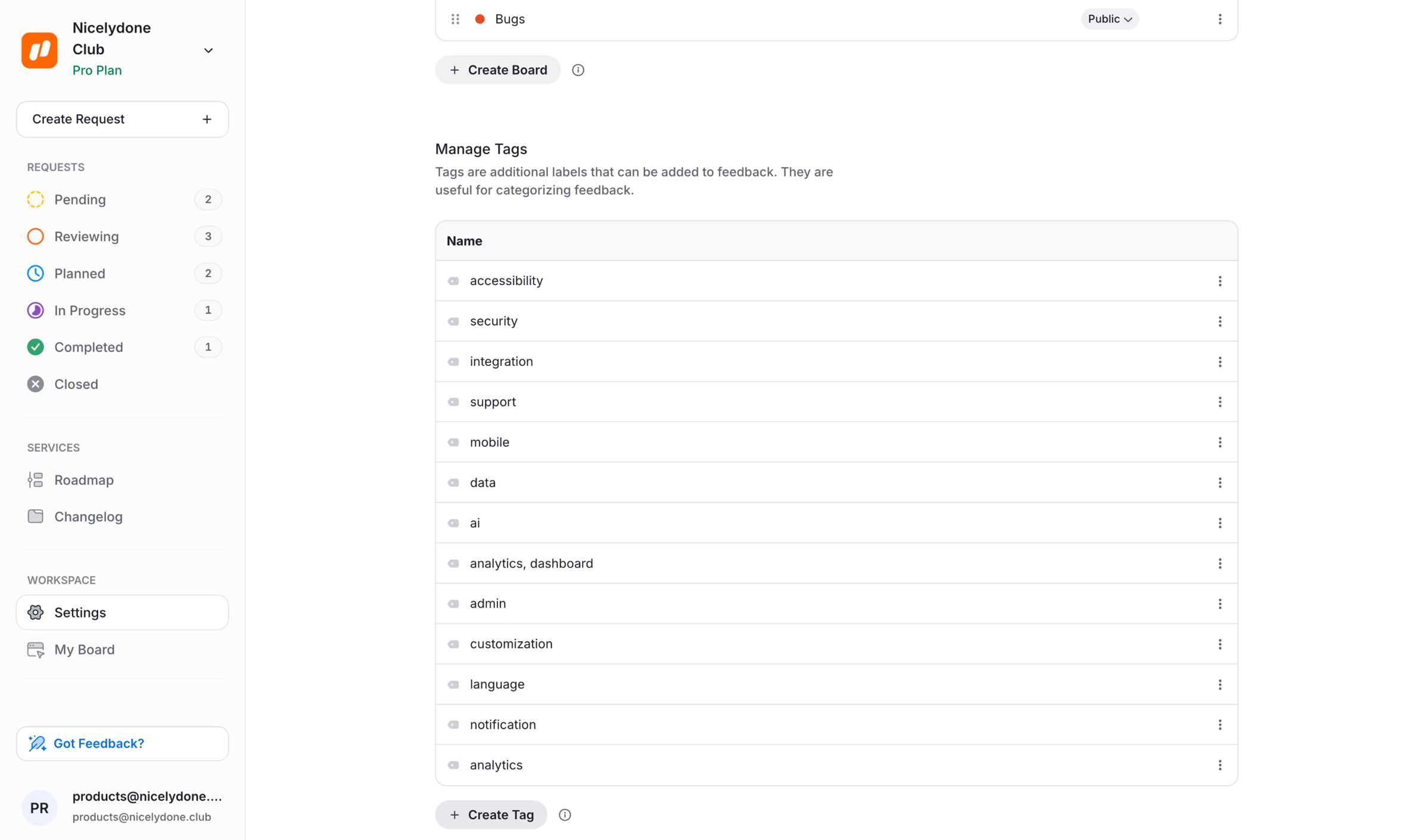This screenshot has width=1428, height=840.
Task: Click the info icon beside Create Tag
Action: coord(565,815)
